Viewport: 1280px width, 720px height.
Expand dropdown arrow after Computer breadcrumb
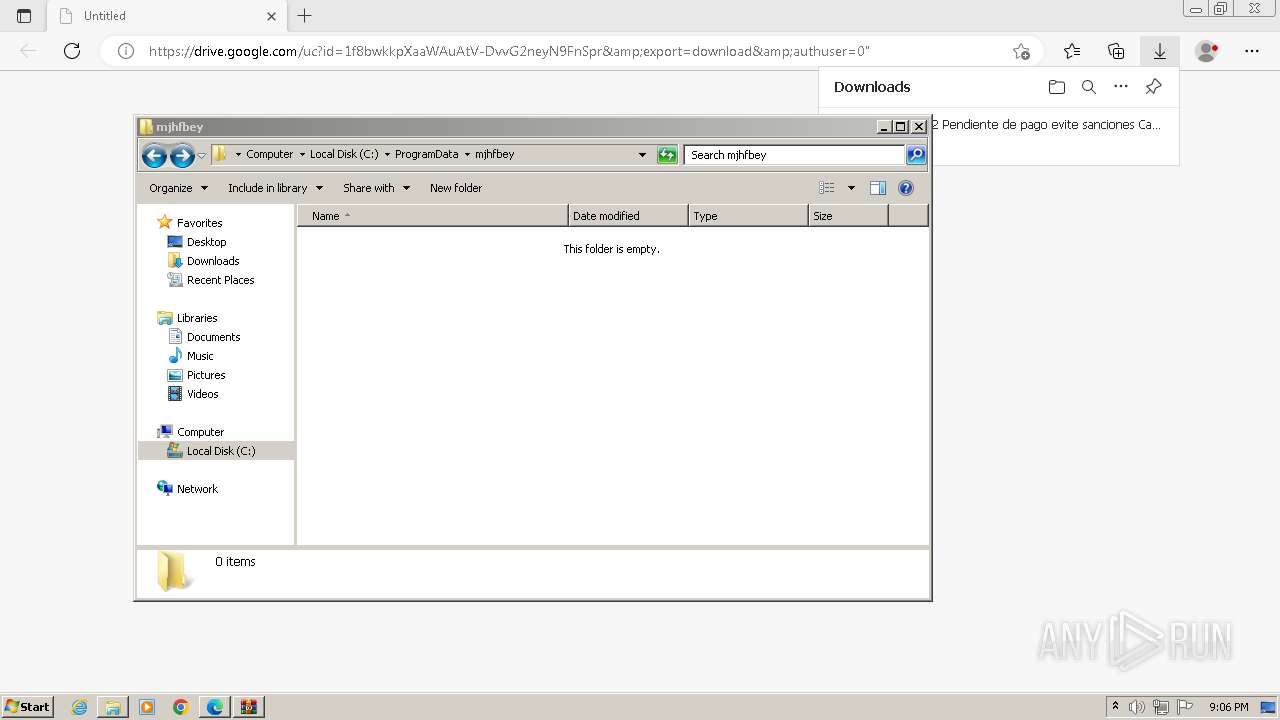[x=302, y=155]
